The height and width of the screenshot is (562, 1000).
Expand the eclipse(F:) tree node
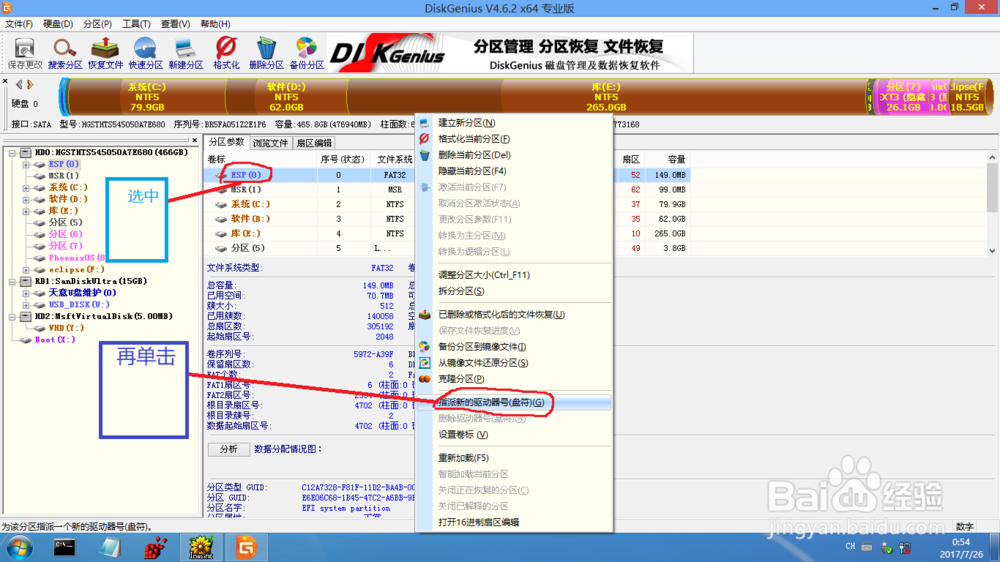click(x=26, y=270)
